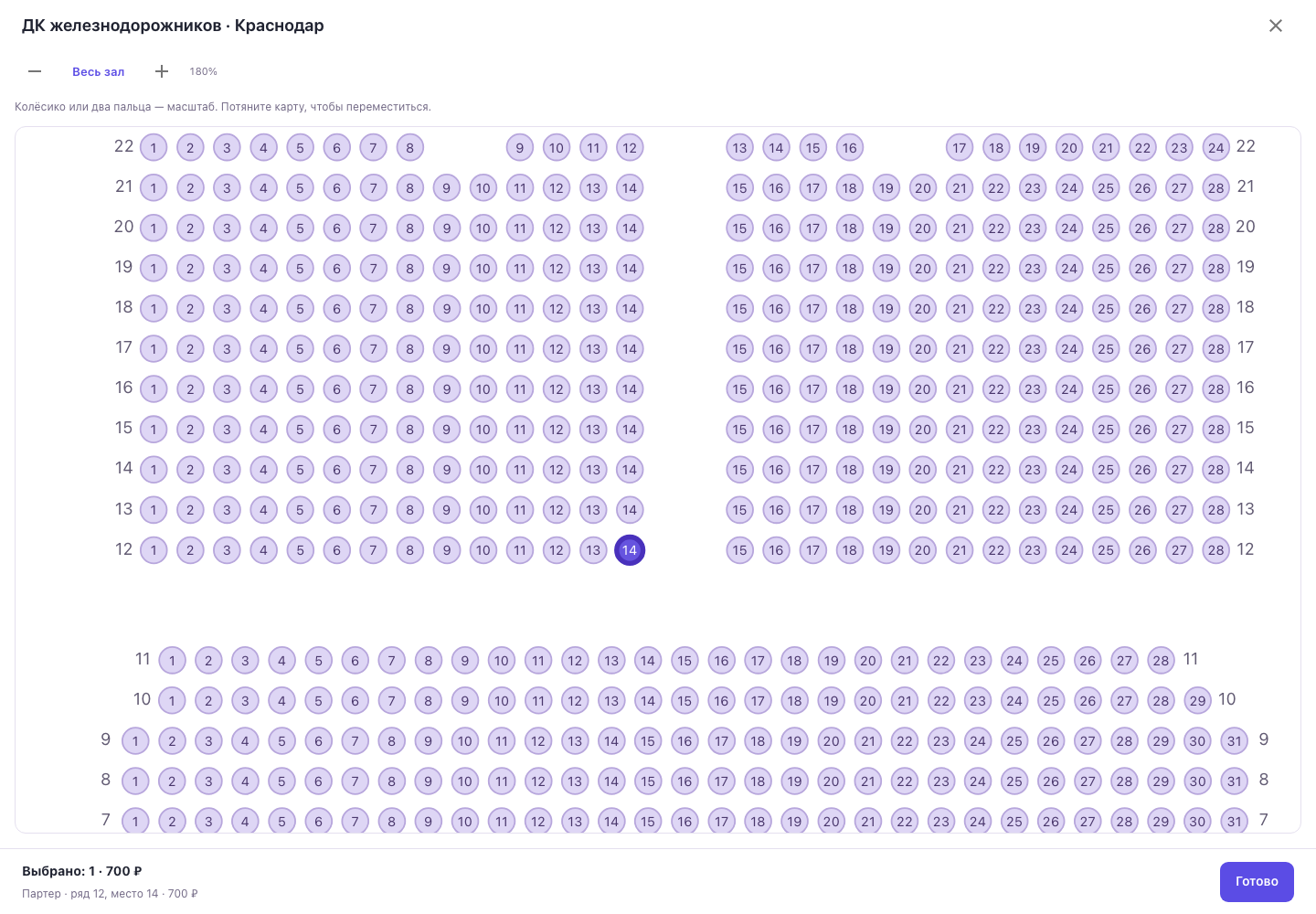Click row label 11 on the left side
Screen dimensions: 1316x914
(x=143, y=659)
